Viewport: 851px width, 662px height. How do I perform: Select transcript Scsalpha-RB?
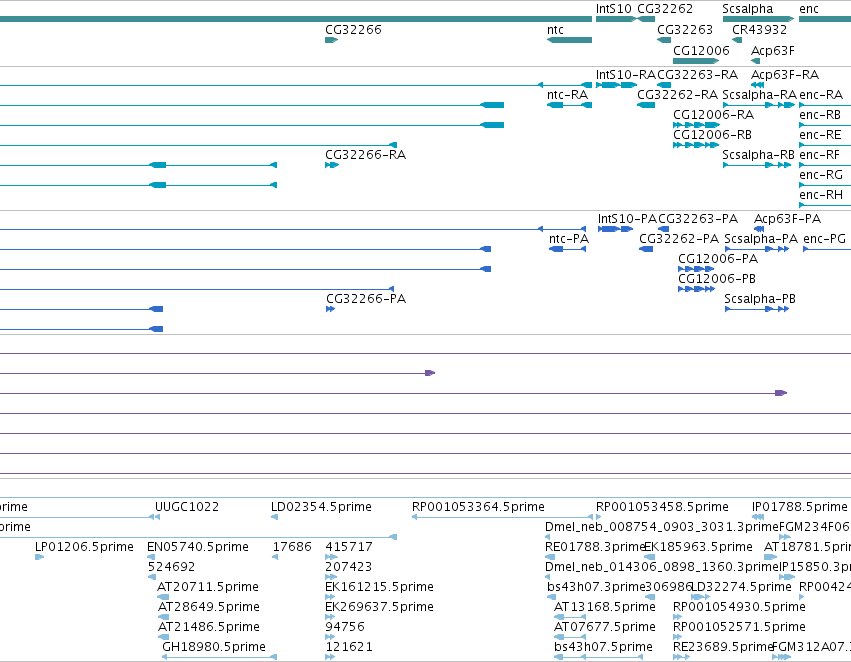[x=758, y=155]
